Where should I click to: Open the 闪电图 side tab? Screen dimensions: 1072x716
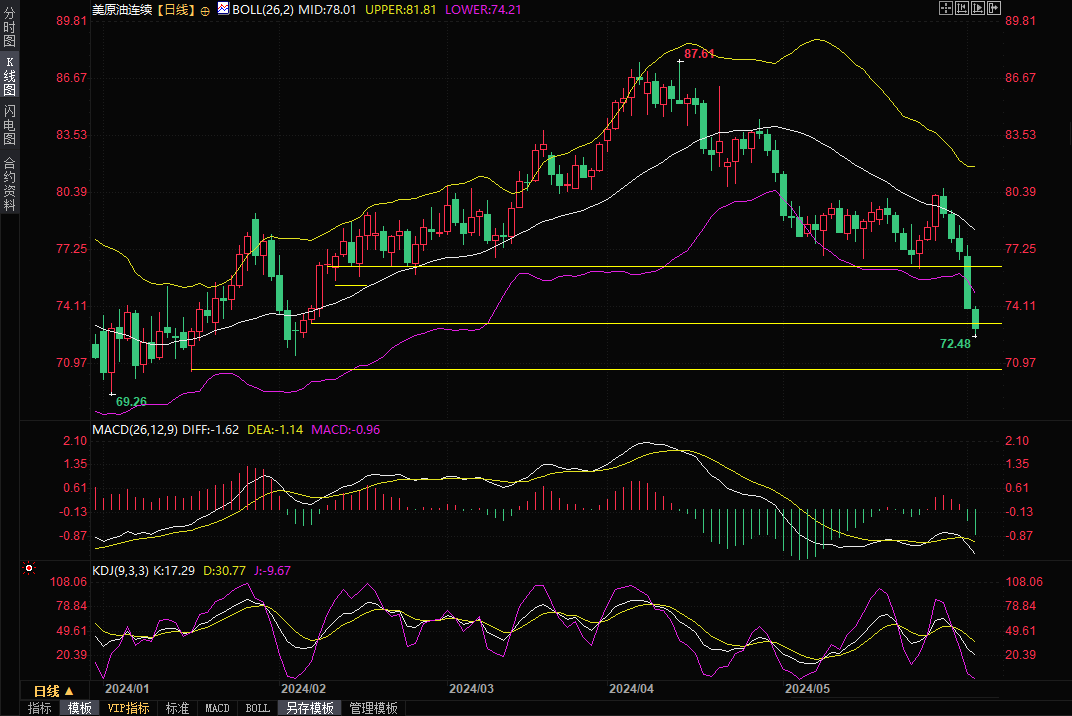(9, 124)
